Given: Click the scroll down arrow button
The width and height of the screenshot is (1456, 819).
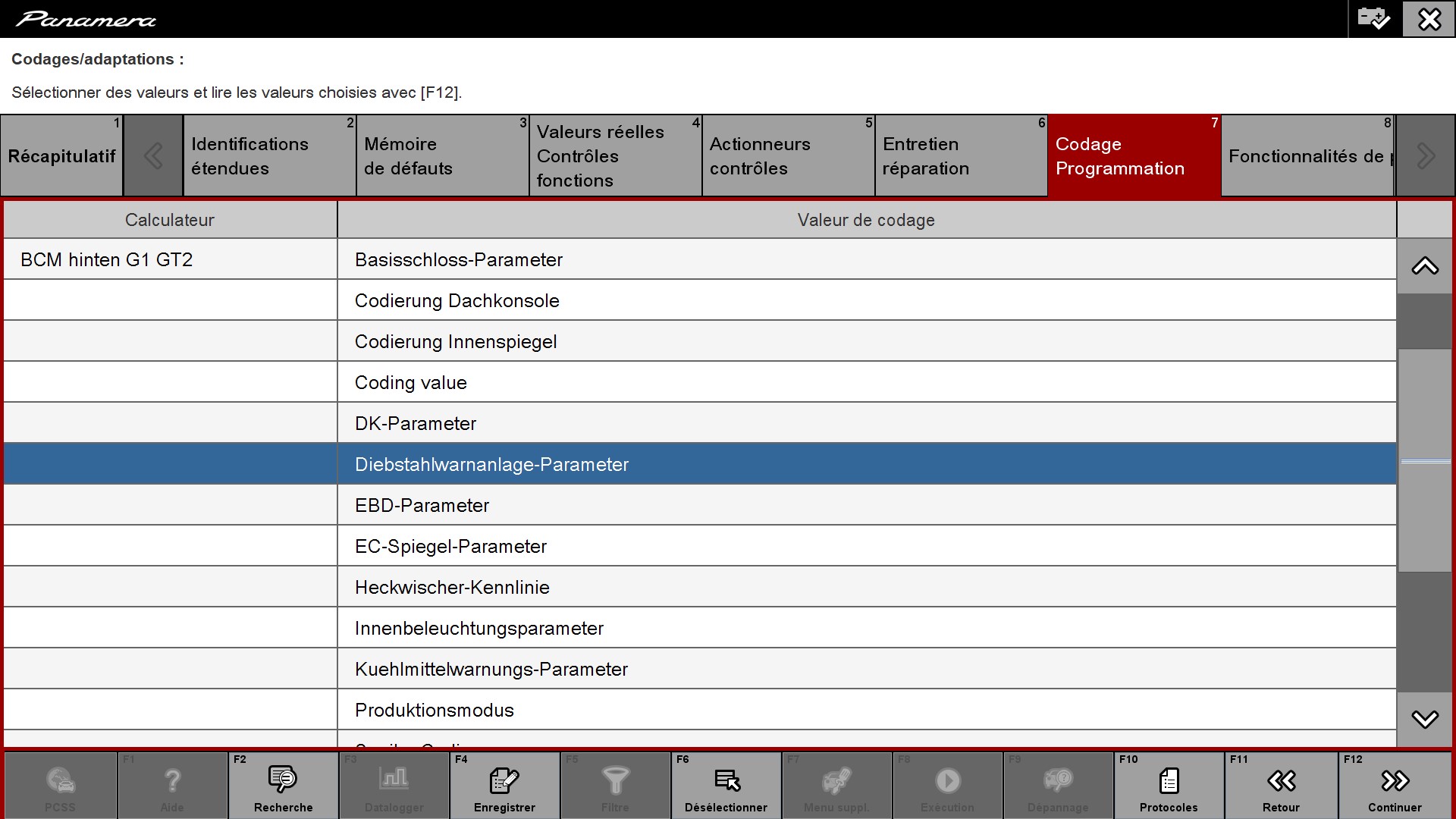Looking at the screenshot, I should tap(1425, 719).
